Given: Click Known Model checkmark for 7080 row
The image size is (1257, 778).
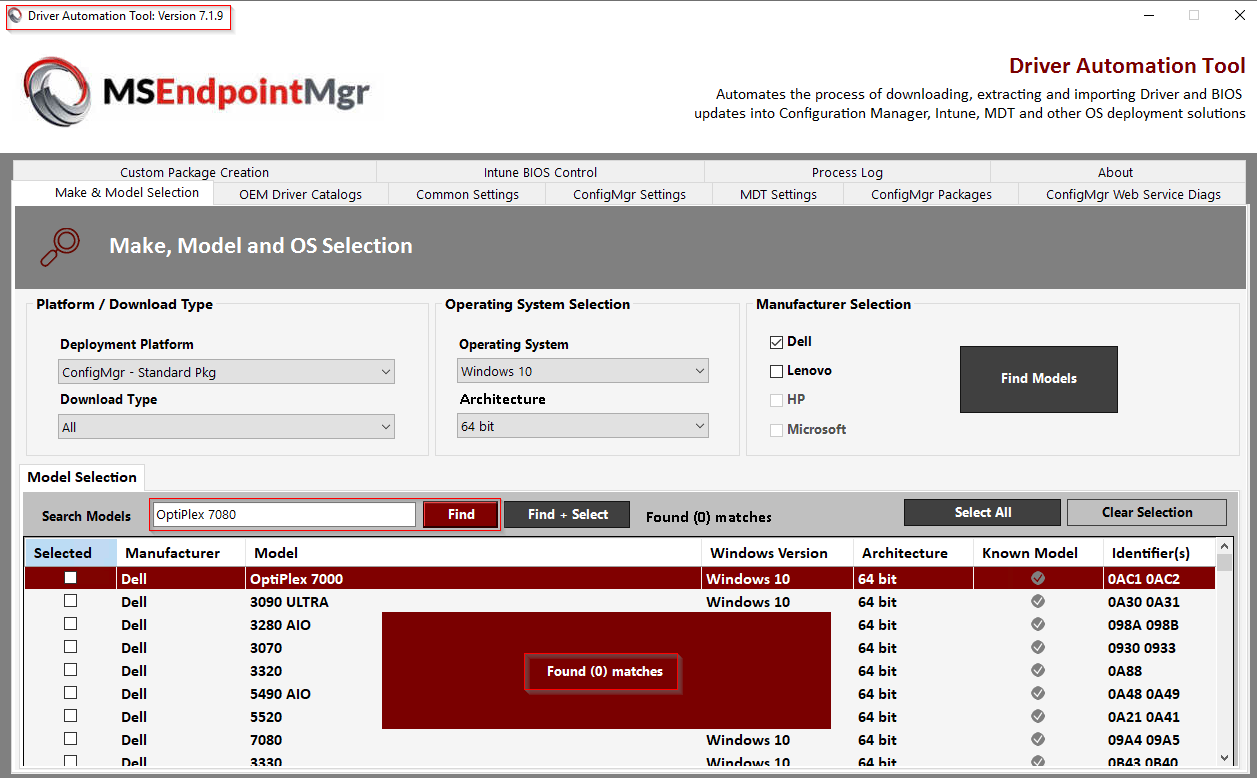Looking at the screenshot, I should coord(1038,739).
